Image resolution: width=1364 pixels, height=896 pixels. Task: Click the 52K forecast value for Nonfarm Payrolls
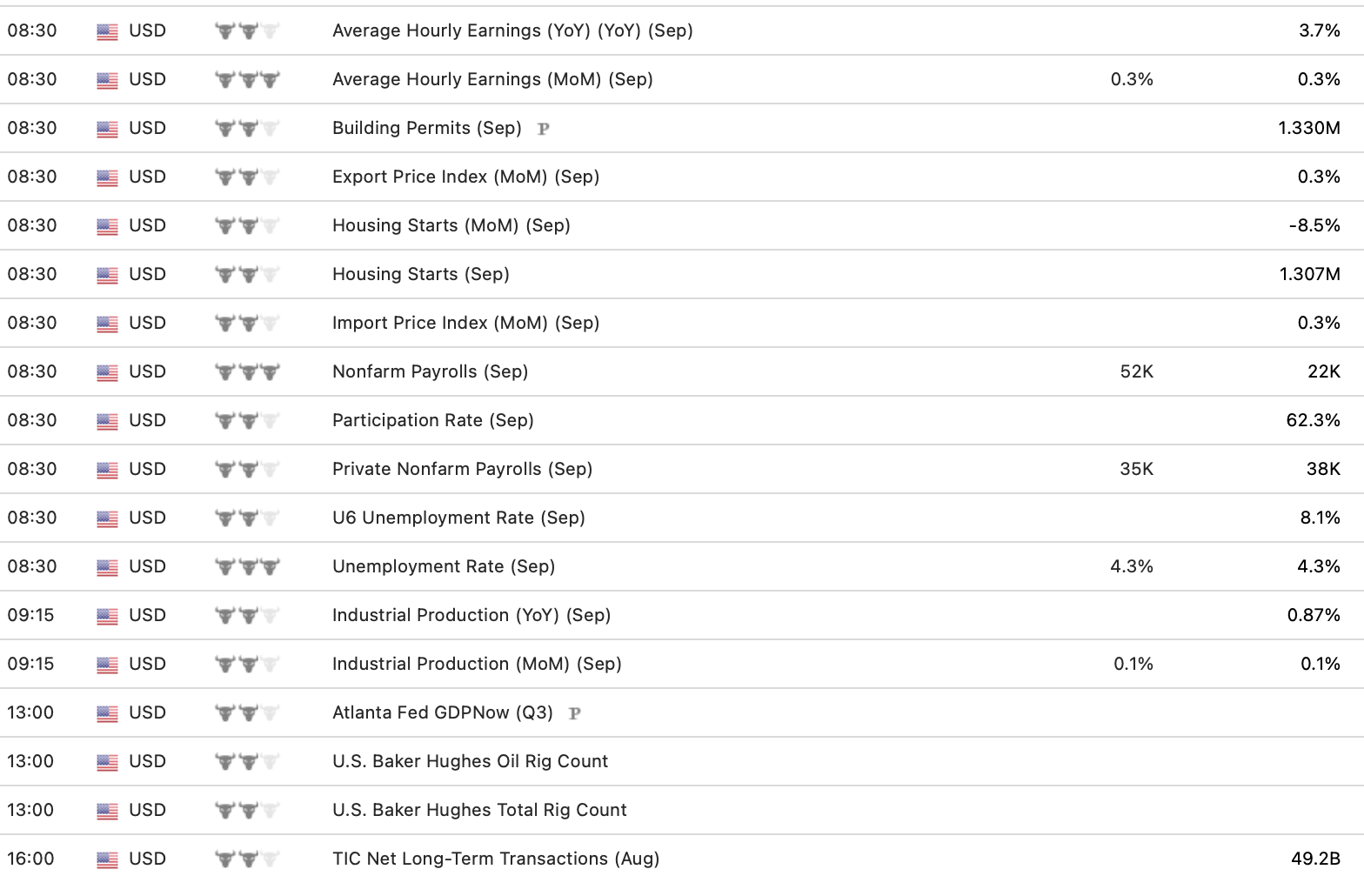coord(1136,371)
